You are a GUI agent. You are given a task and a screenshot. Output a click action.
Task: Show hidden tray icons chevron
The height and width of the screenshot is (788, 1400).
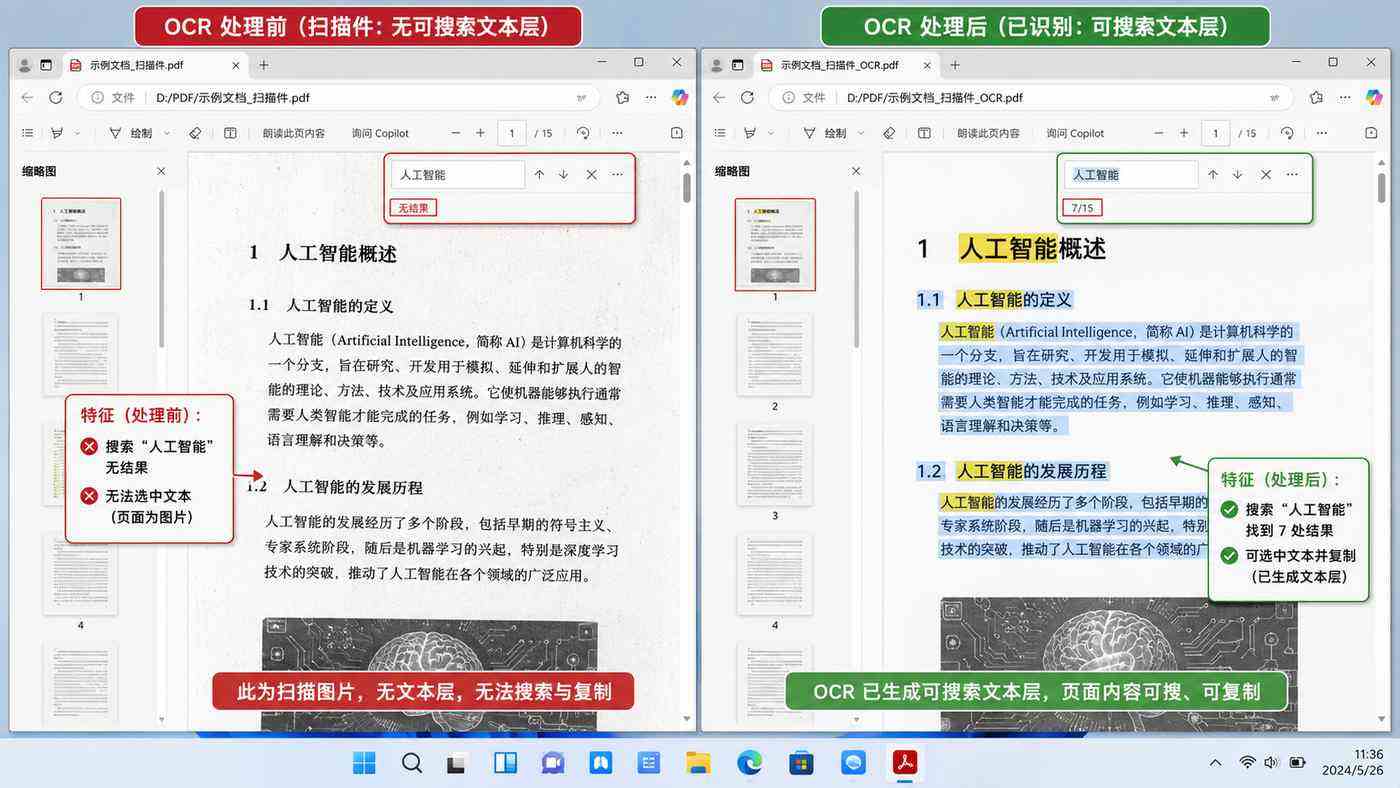[1215, 763]
